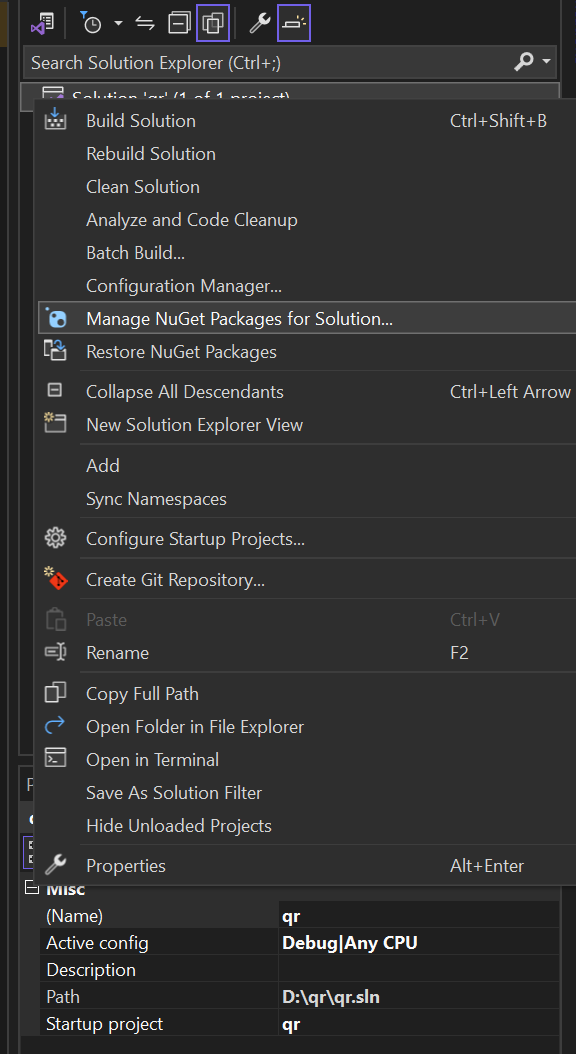
Task: Click the 'qr' value of (Name)
Action: pyautogui.click(x=291, y=916)
